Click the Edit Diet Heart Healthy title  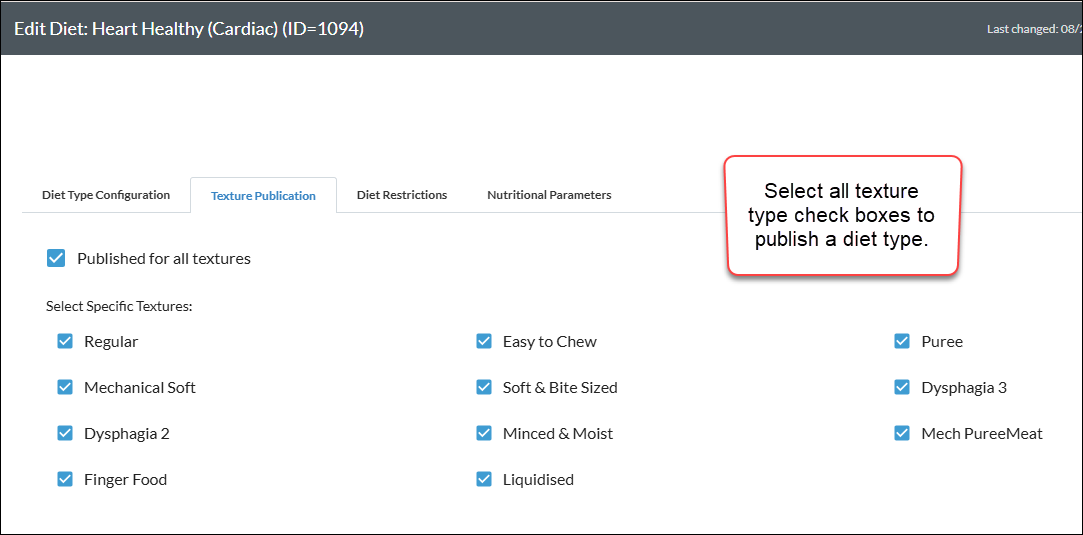click(189, 29)
